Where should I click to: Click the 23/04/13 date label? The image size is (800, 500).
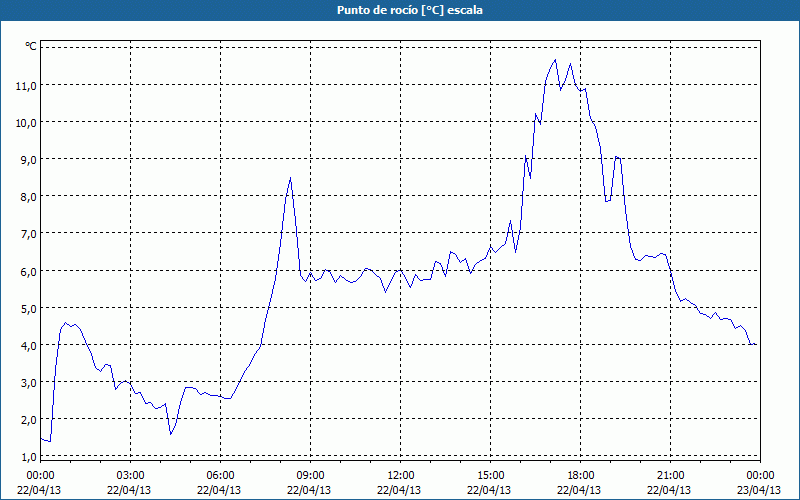pyautogui.click(x=759, y=490)
